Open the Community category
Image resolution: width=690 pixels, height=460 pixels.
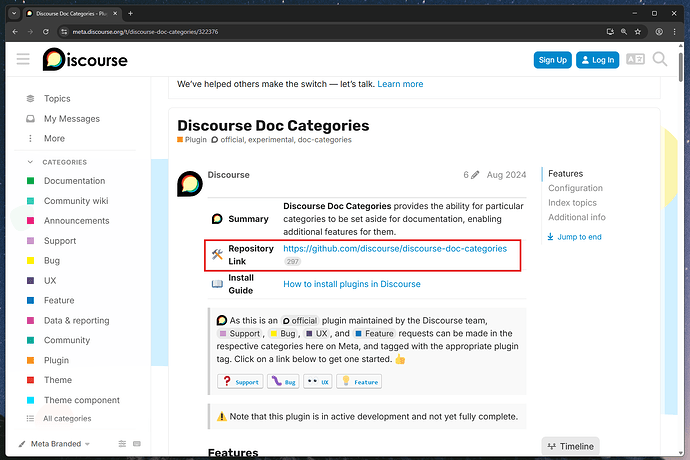(67, 340)
